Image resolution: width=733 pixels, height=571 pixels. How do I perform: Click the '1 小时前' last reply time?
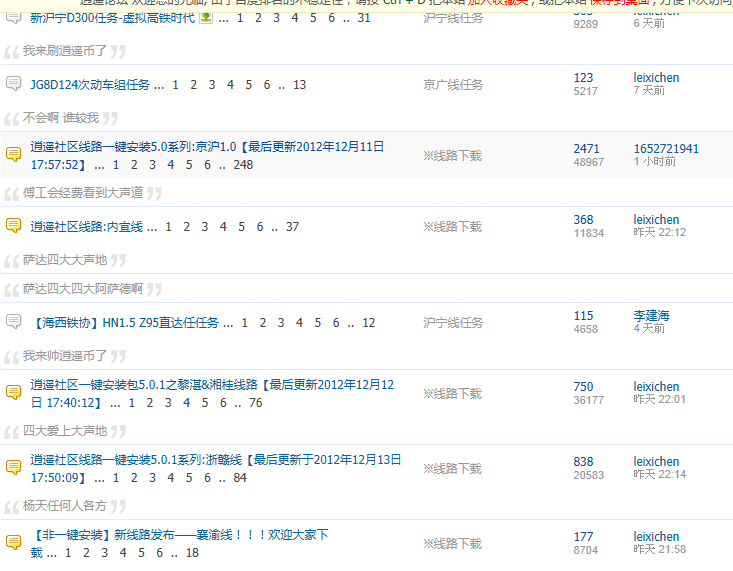point(654,161)
